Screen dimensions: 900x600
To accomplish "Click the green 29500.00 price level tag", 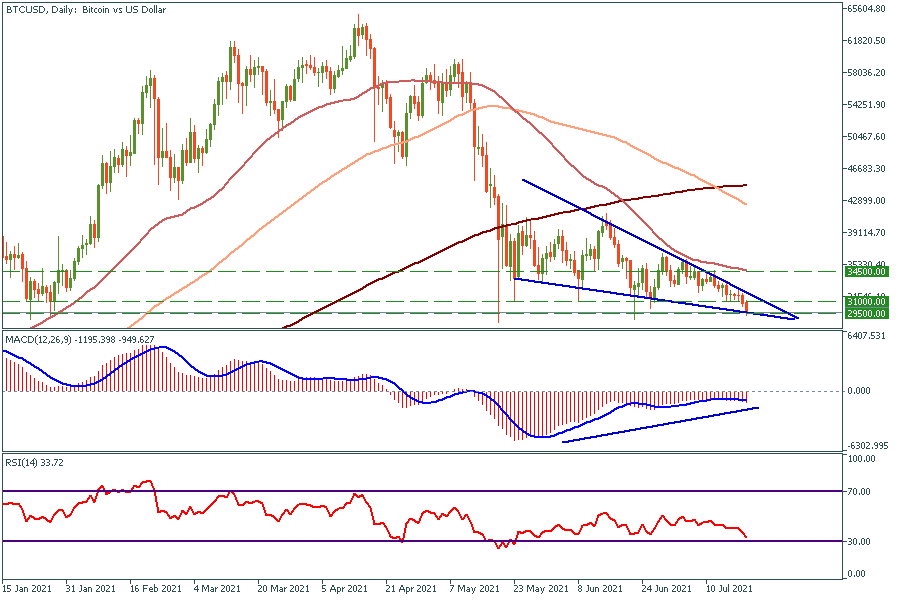I will pos(866,313).
